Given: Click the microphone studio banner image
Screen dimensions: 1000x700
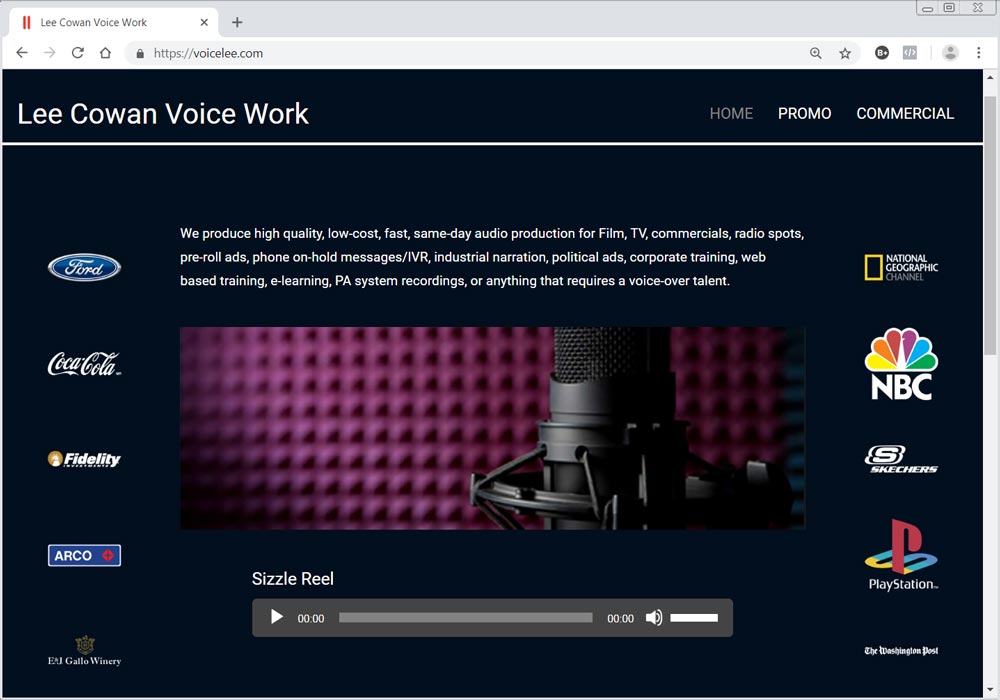Looking at the screenshot, I should pos(492,428).
